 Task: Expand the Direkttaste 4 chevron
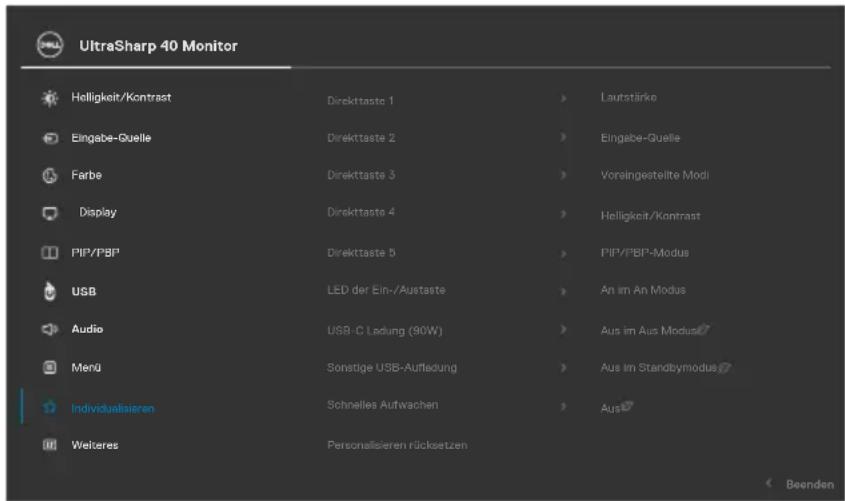coord(563,214)
